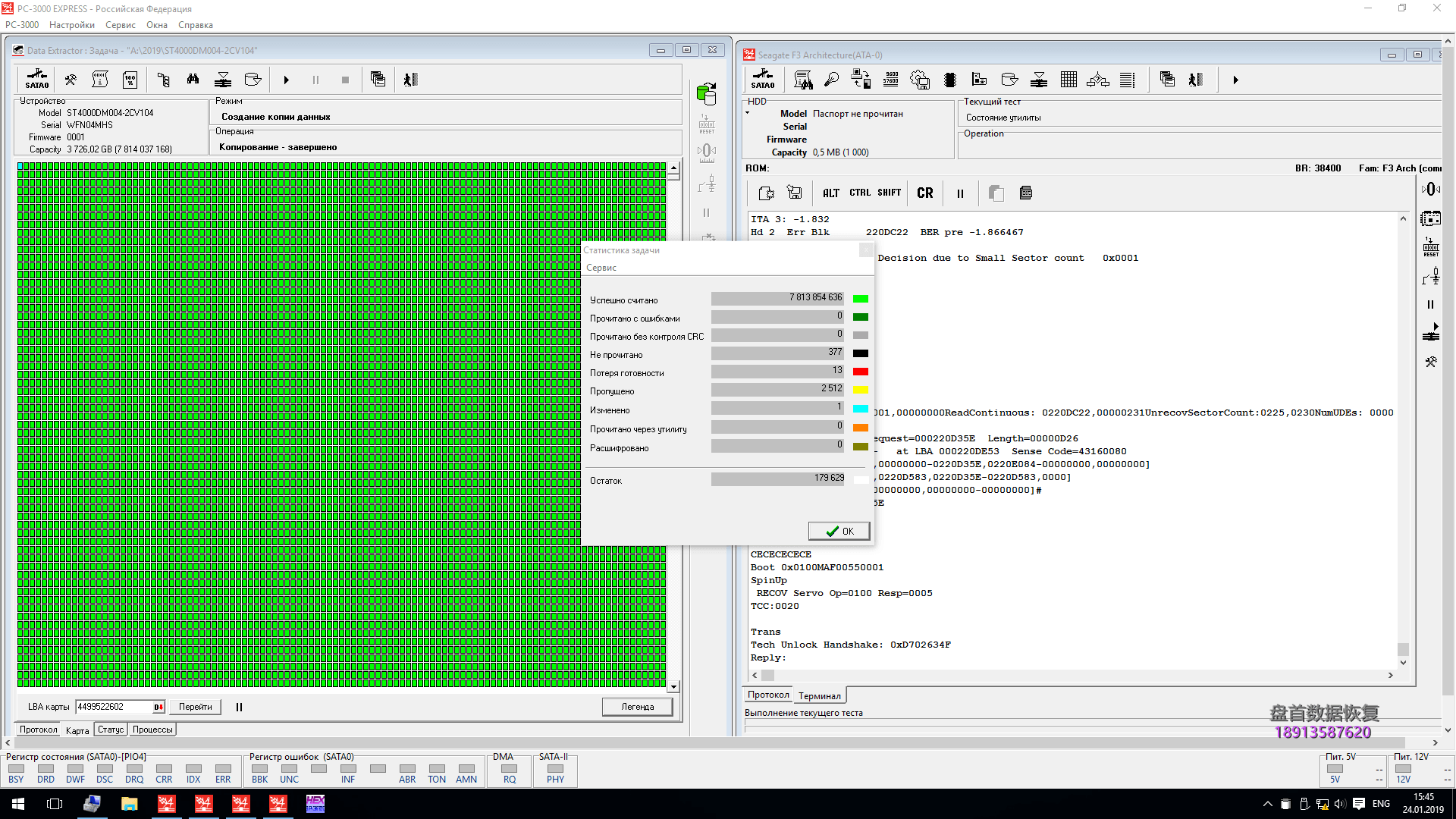The width and height of the screenshot is (1456, 819).
Task: Open Справка menu
Action: tap(196, 25)
